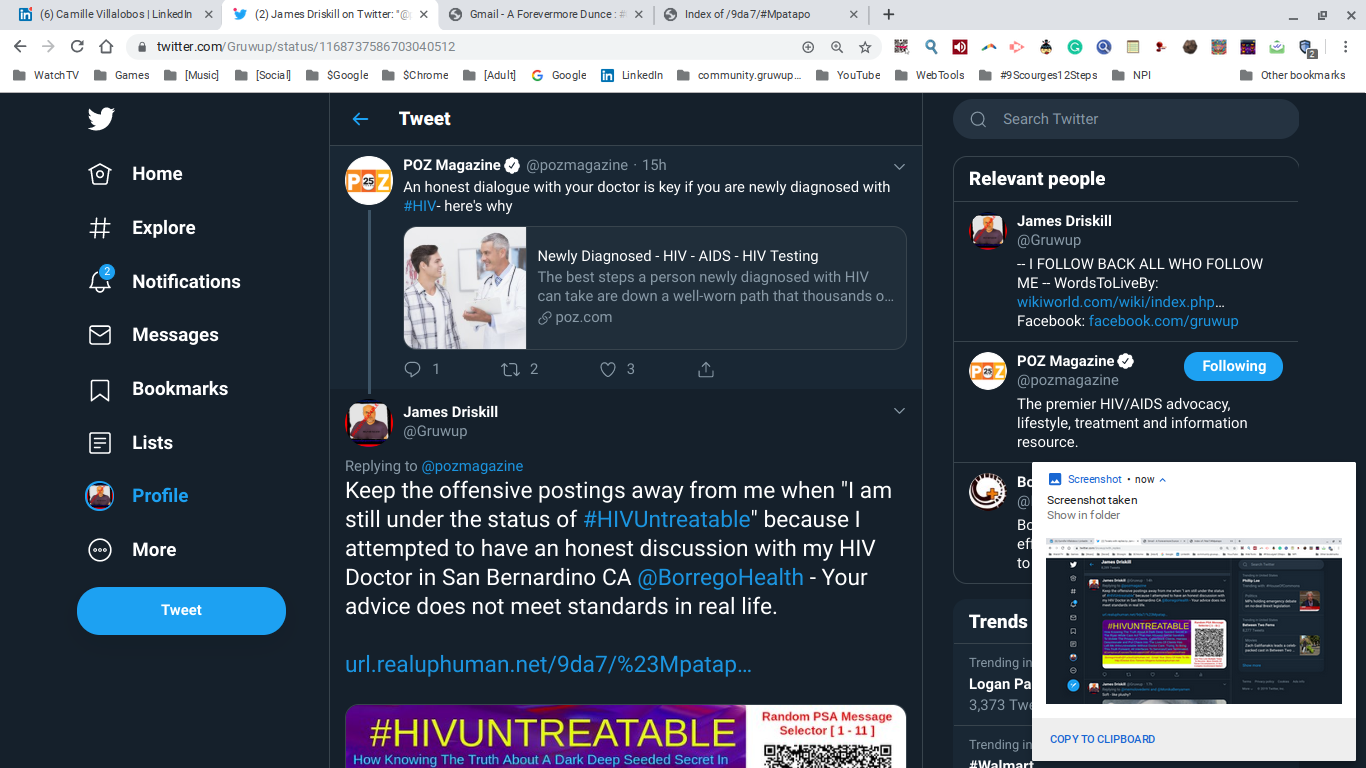
Task: Open Notifications with 2 unread
Action: pos(164,282)
